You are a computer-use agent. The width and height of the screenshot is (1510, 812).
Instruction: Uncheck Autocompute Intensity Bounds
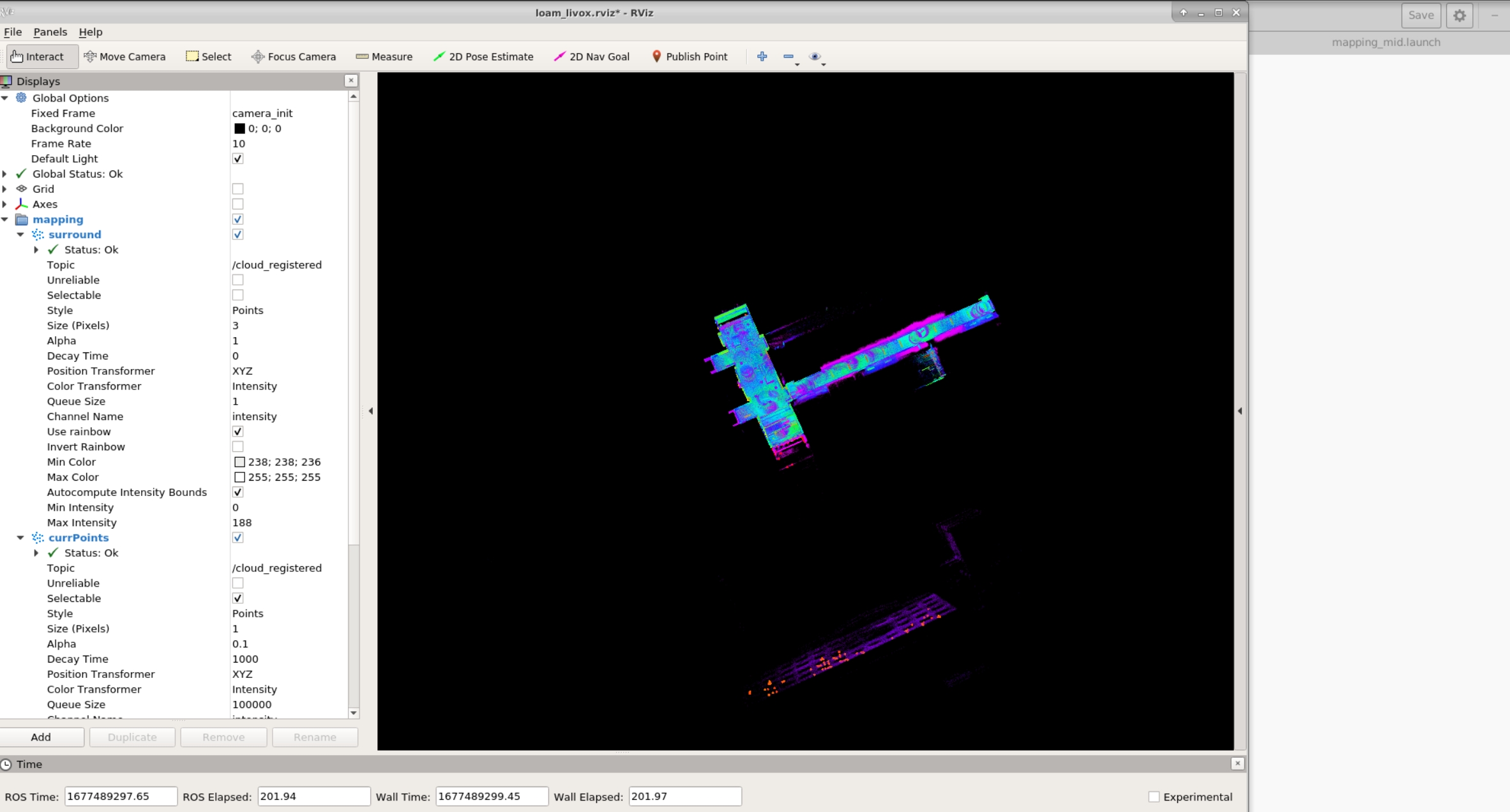[238, 492]
